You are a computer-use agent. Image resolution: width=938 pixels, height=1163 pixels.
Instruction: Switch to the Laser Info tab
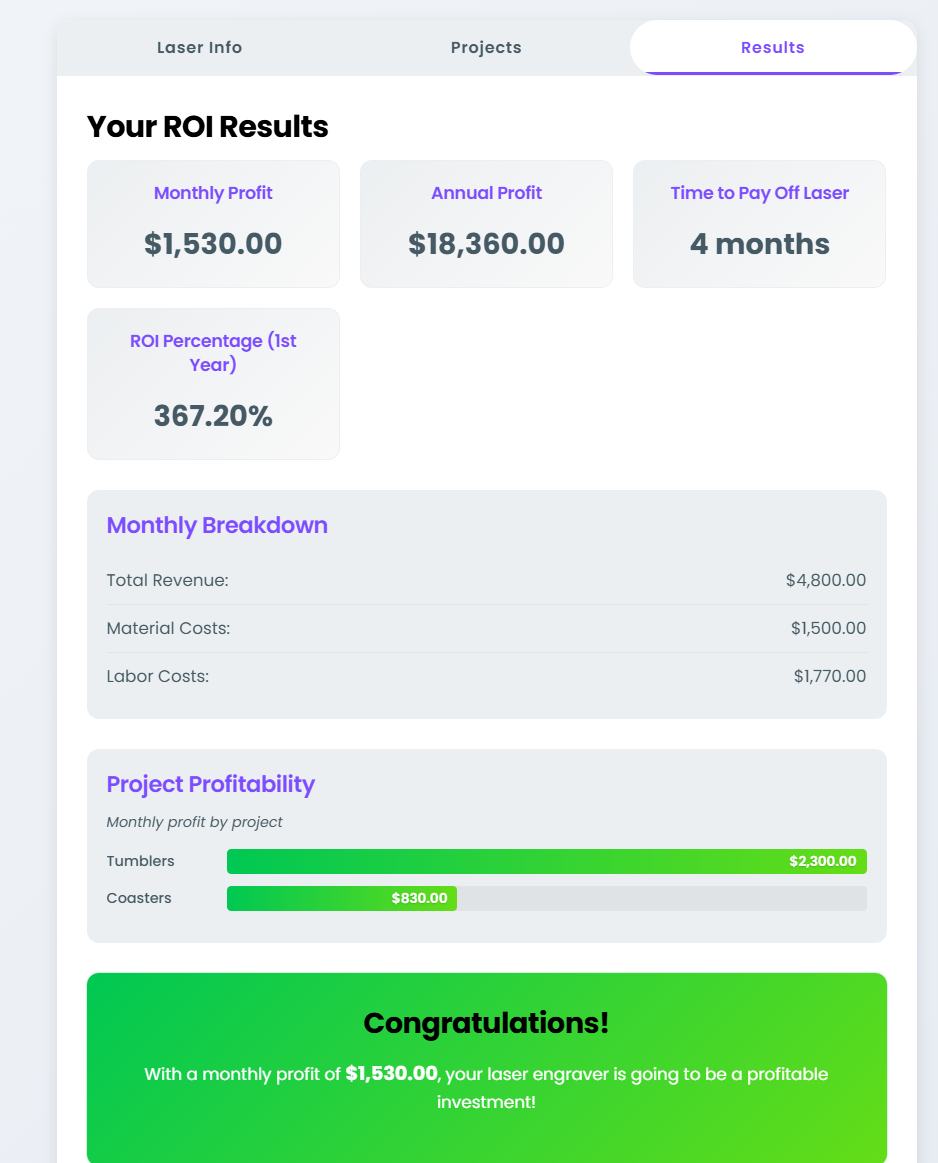[199, 48]
